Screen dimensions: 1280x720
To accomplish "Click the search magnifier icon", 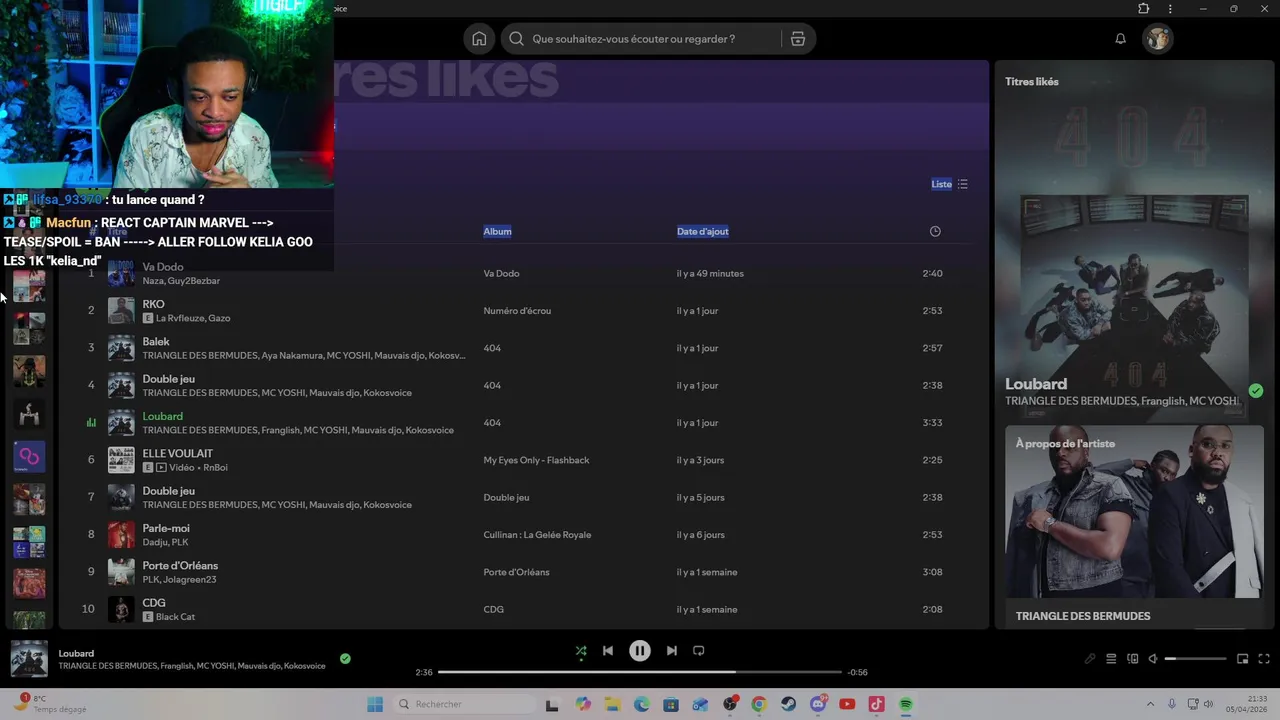I will pos(516,39).
